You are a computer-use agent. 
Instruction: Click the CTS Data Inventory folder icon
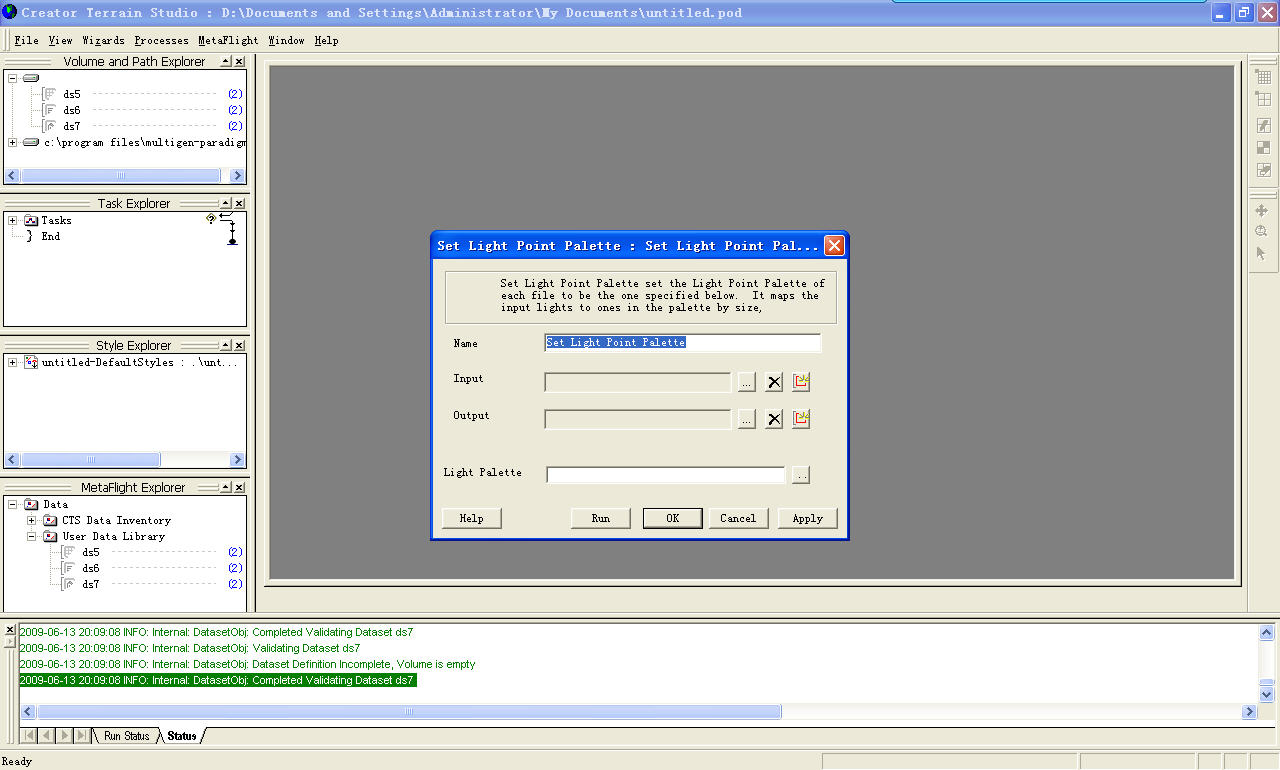pyautogui.click(x=50, y=520)
